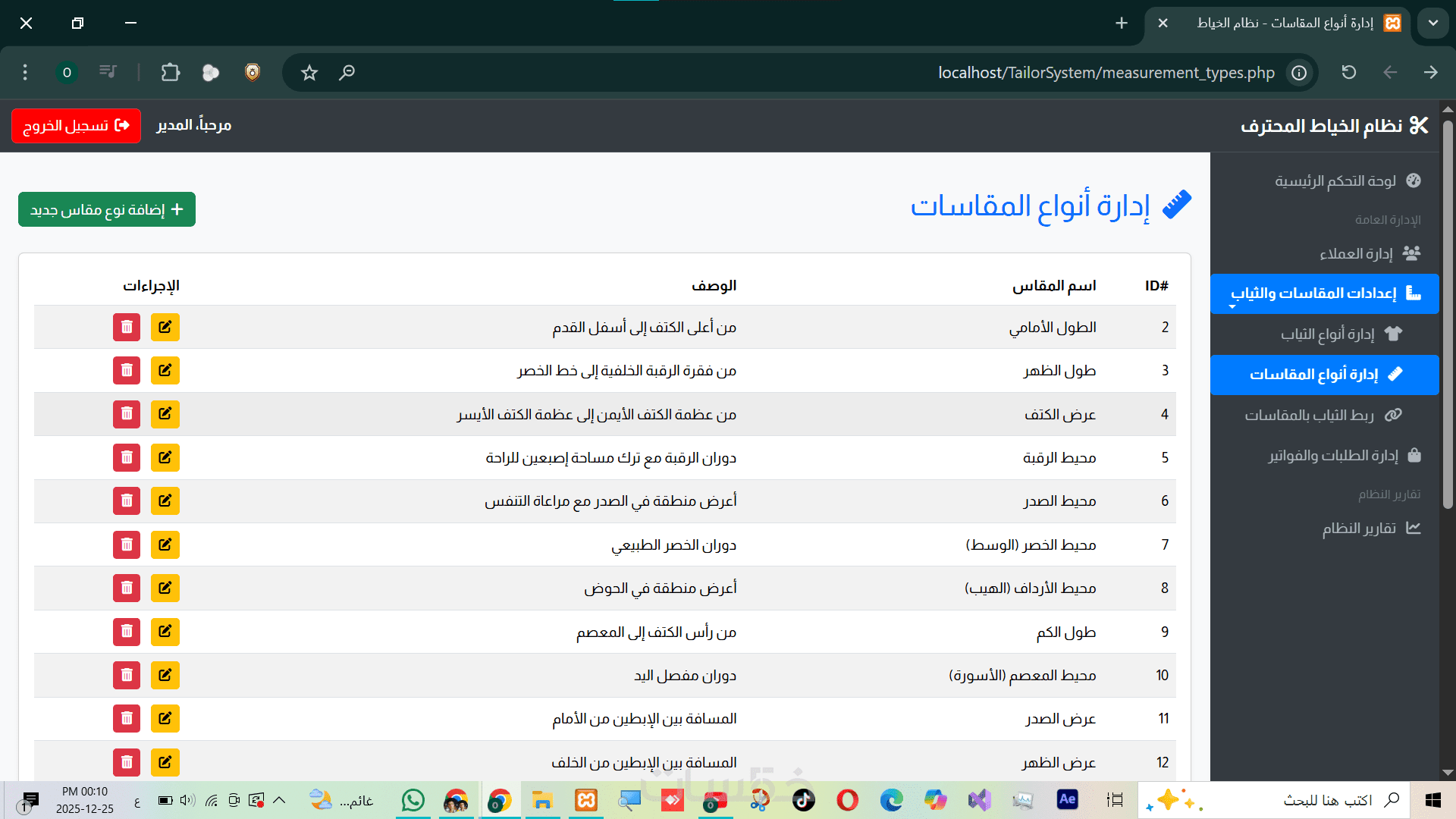Screen dimensions: 1456x819
Task: Open WhatsApp from the taskbar
Action: (x=413, y=800)
